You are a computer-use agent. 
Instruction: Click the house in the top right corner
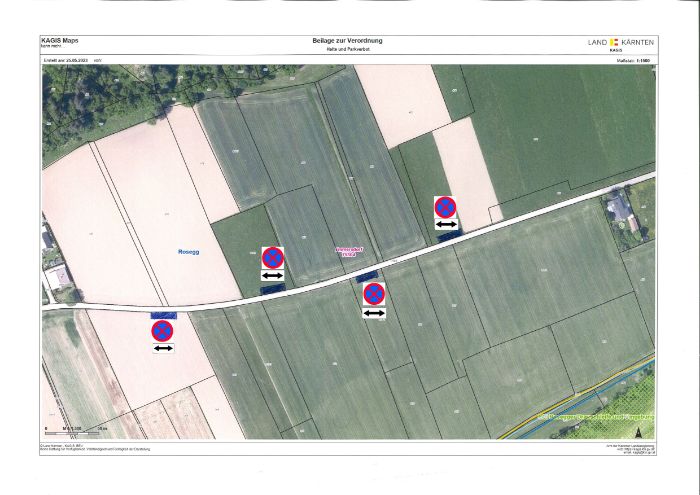[x=618, y=208]
